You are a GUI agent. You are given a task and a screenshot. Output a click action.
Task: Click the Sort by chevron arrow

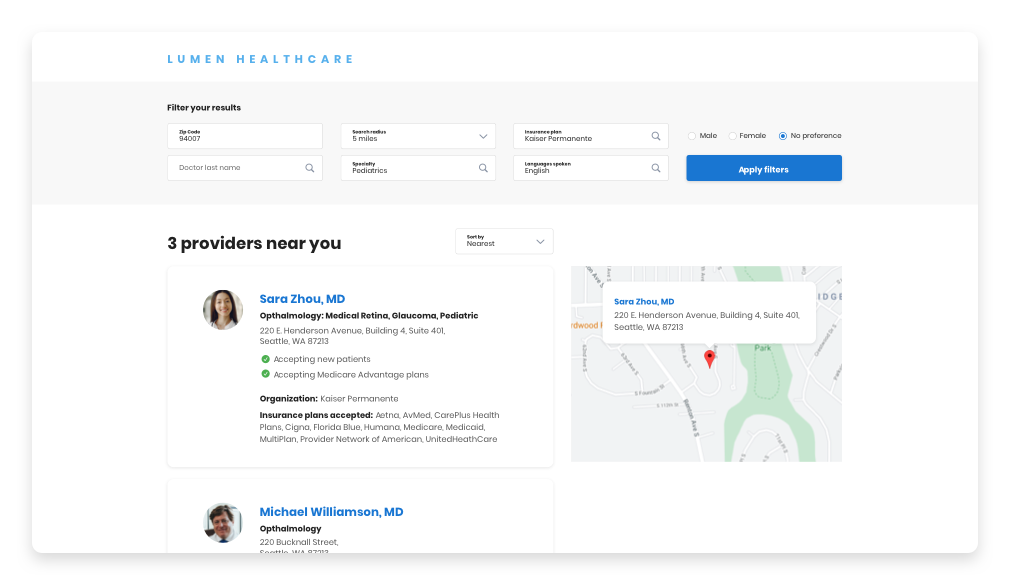tap(540, 242)
